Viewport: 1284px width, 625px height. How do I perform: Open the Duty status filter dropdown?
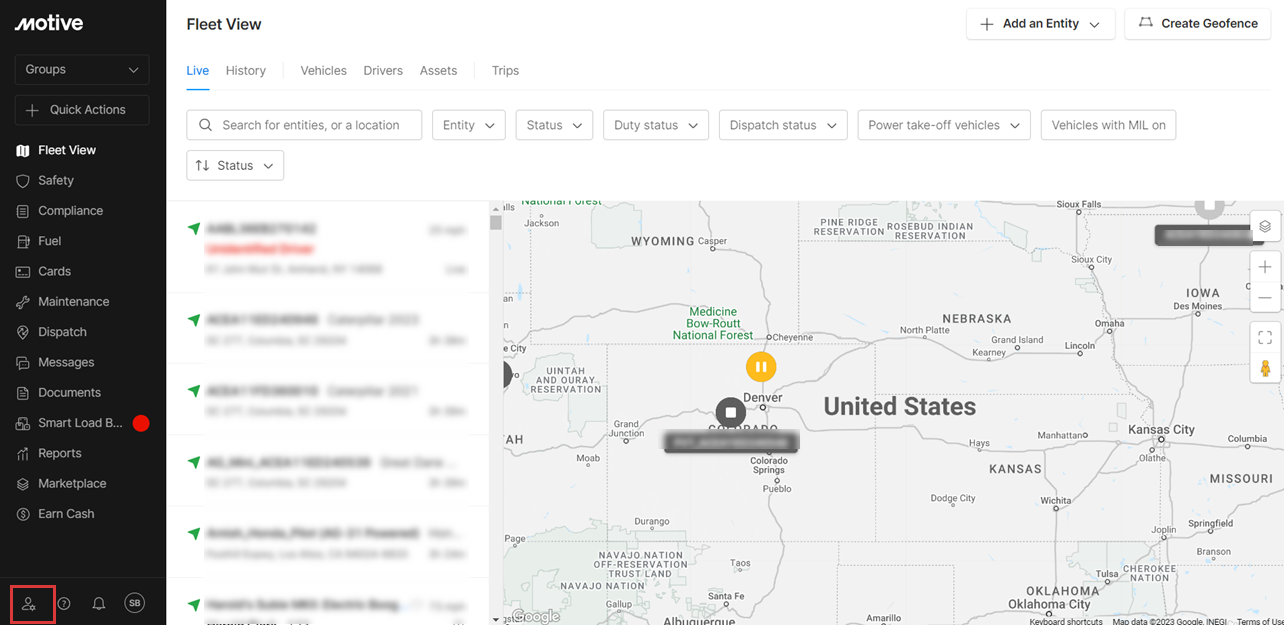pyautogui.click(x=655, y=125)
